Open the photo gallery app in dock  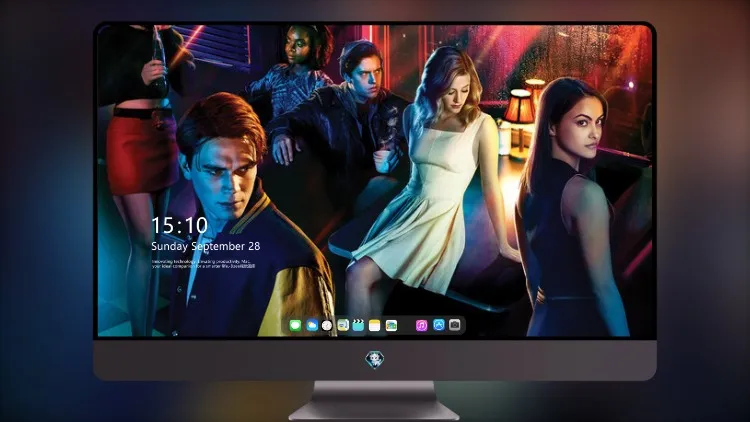391,325
